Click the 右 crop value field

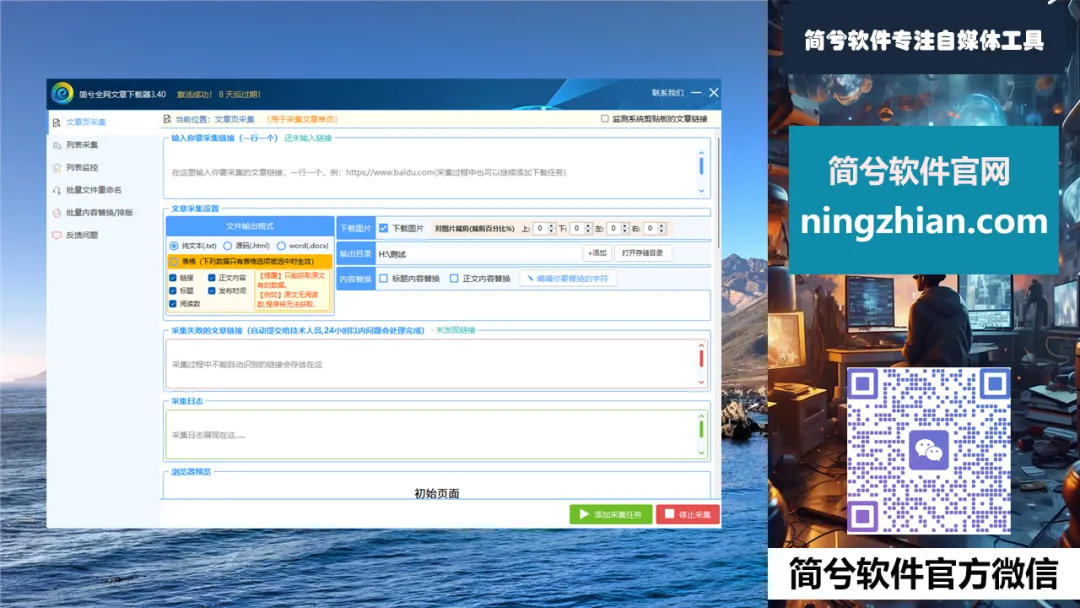tap(650, 229)
